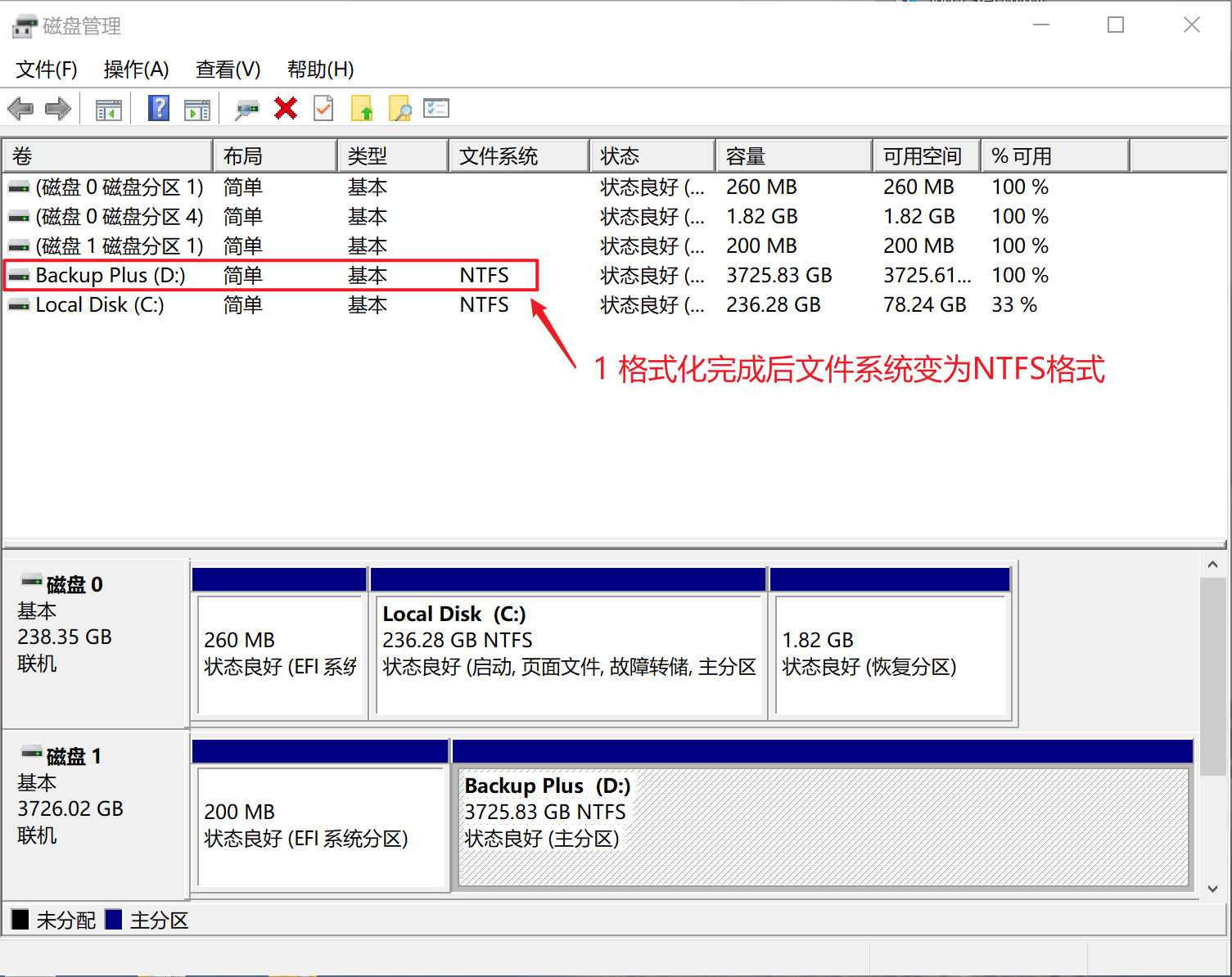Screen dimensions: 1232x977
Task: Open the 查看(V) menu
Action: pyautogui.click(x=228, y=70)
